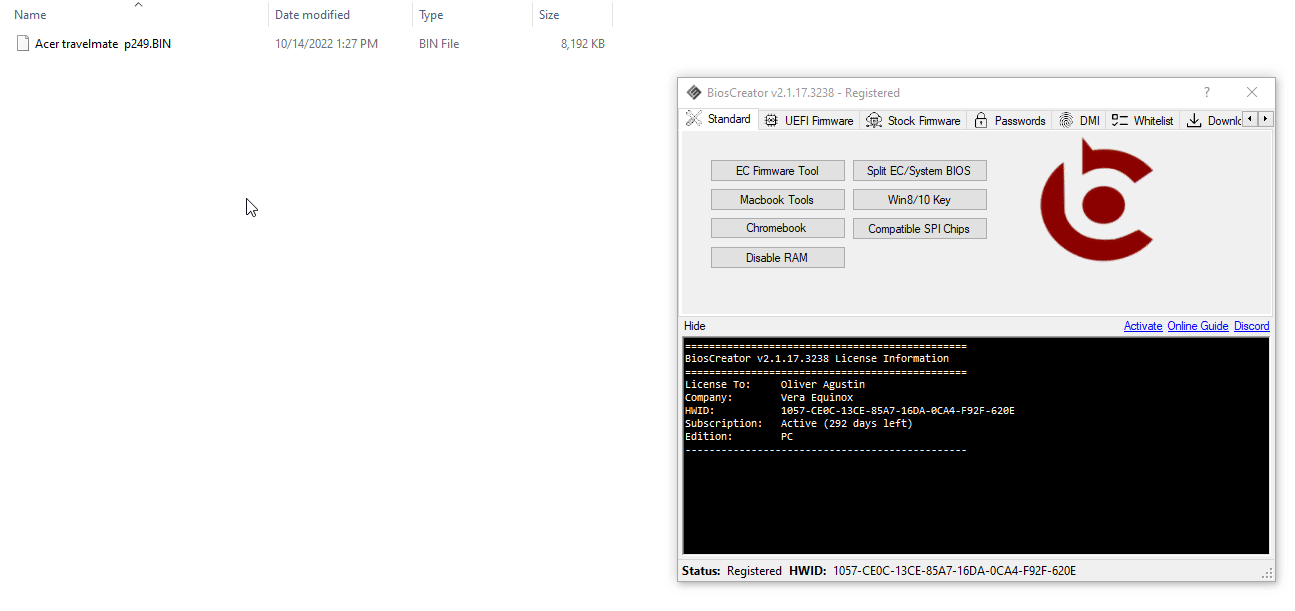Go to the Whitelist tab

click(1143, 121)
